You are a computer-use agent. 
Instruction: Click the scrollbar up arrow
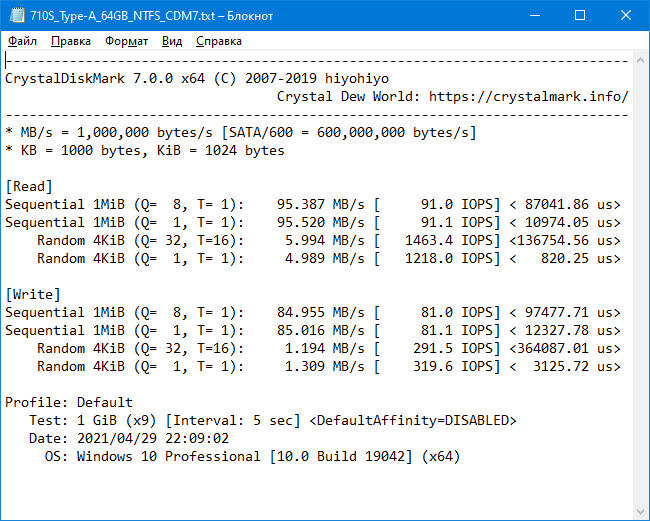[x=640, y=61]
